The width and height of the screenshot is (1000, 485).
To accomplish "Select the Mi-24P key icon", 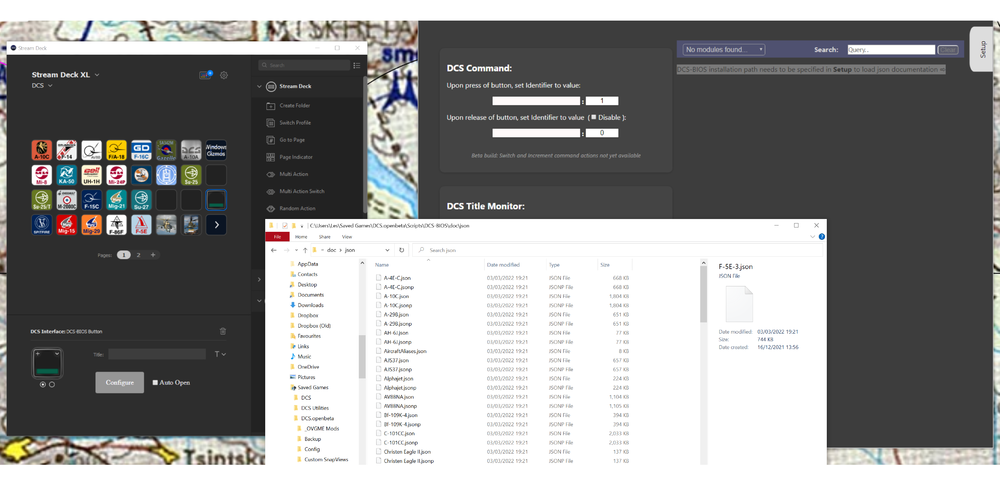I will [x=116, y=175].
